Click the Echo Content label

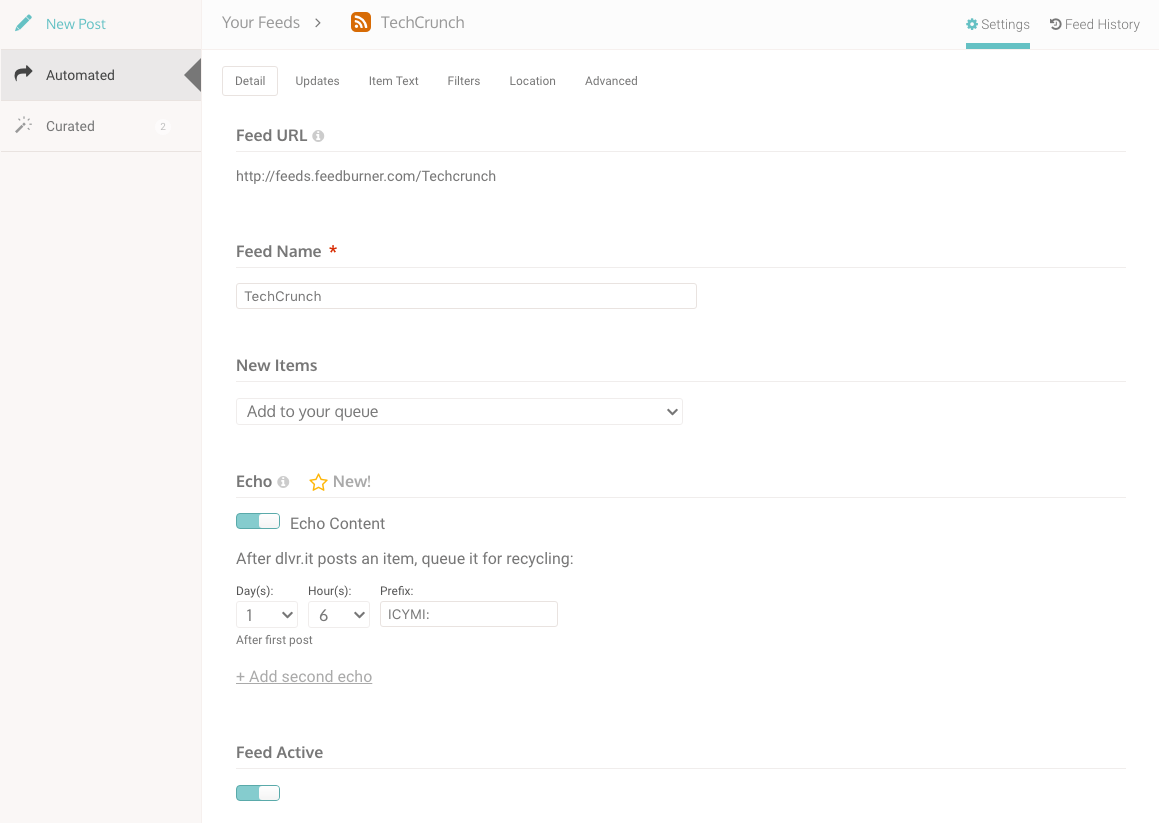337,524
